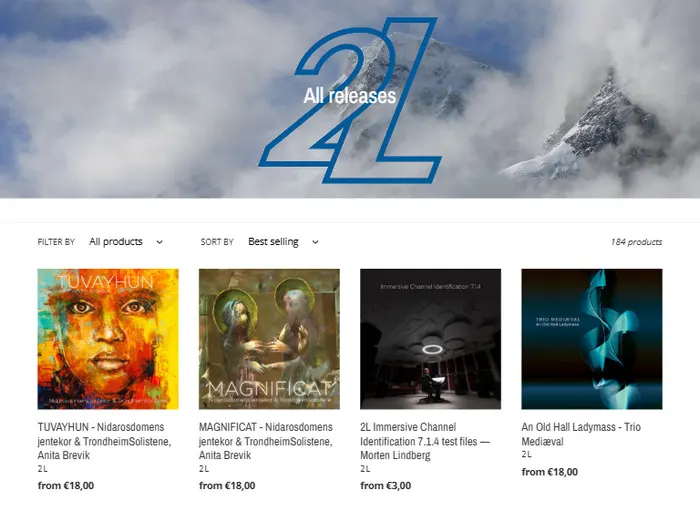700x505 pixels.
Task: Open the 2L Immersive Channel Identification title link
Action: click(425, 441)
